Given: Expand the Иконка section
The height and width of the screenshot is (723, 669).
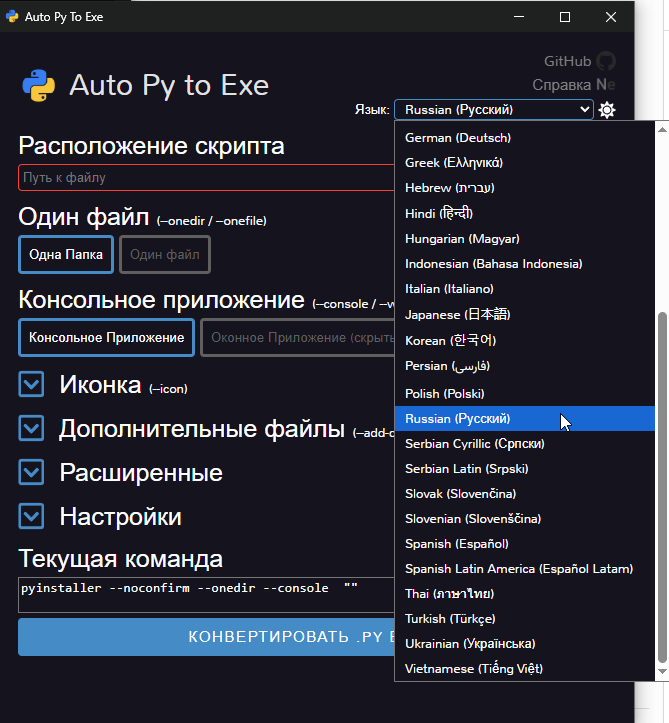Looking at the screenshot, I should click(x=31, y=384).
